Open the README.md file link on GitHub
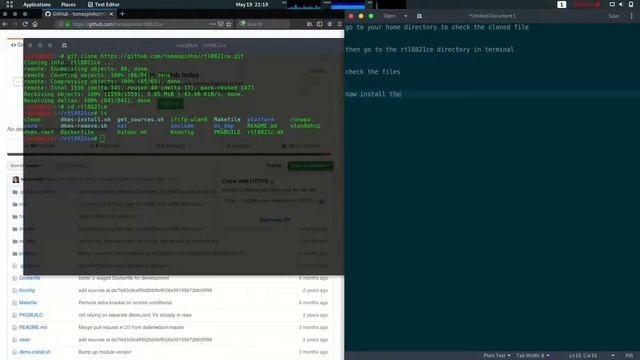 (33, 327)
